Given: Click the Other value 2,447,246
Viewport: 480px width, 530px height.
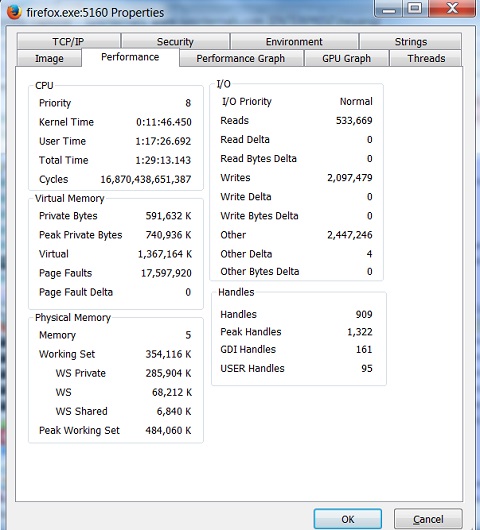Looking at the screenshot, I should click(350, 235).
